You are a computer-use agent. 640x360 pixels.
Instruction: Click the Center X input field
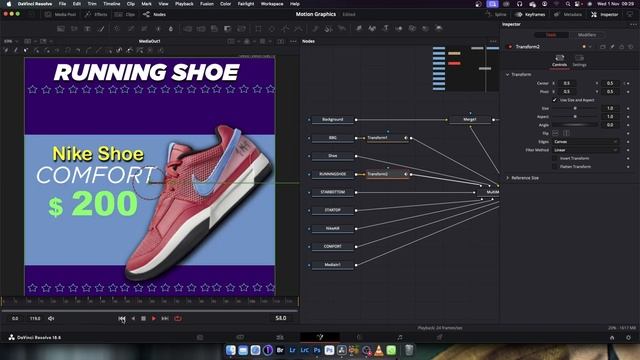click(x=567, y=83)
